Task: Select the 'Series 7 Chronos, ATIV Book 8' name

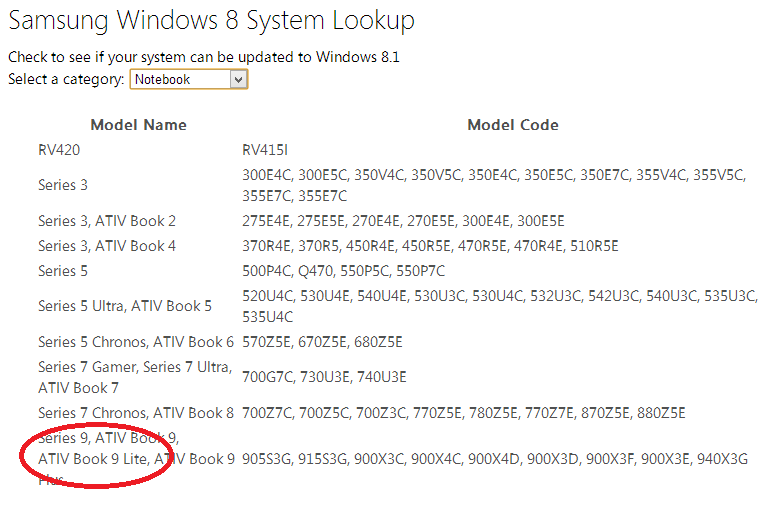Action: click(136, 413)
